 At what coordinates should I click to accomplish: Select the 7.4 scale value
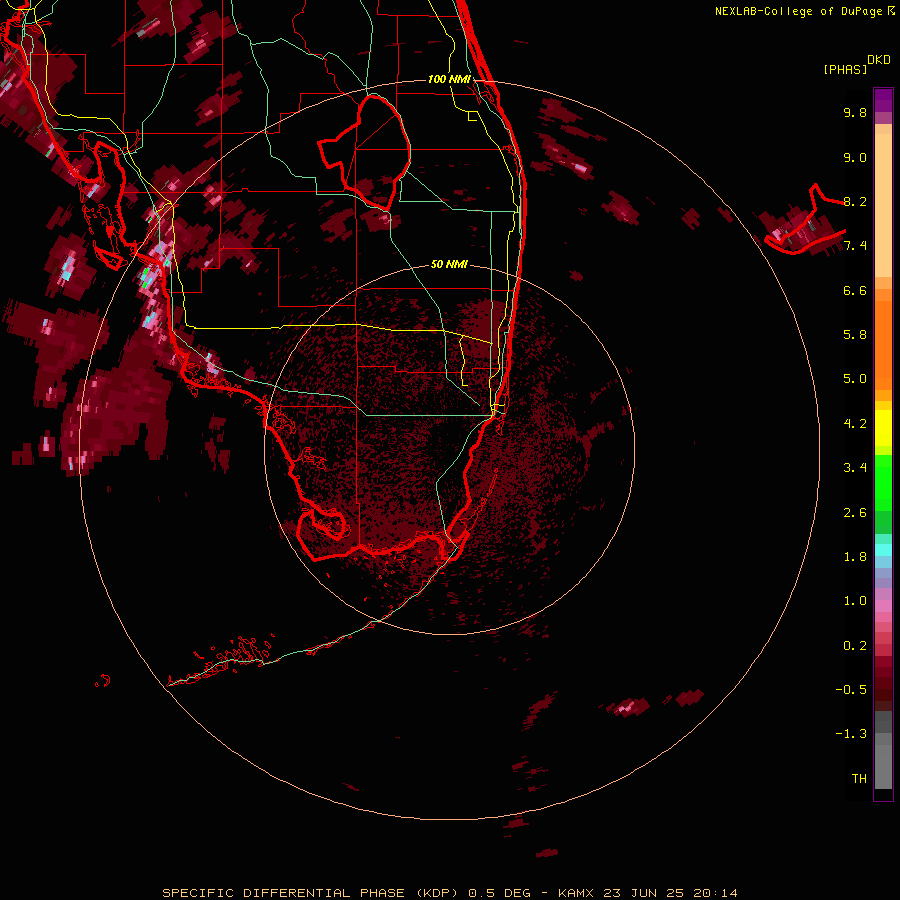[x=855, y=246]
